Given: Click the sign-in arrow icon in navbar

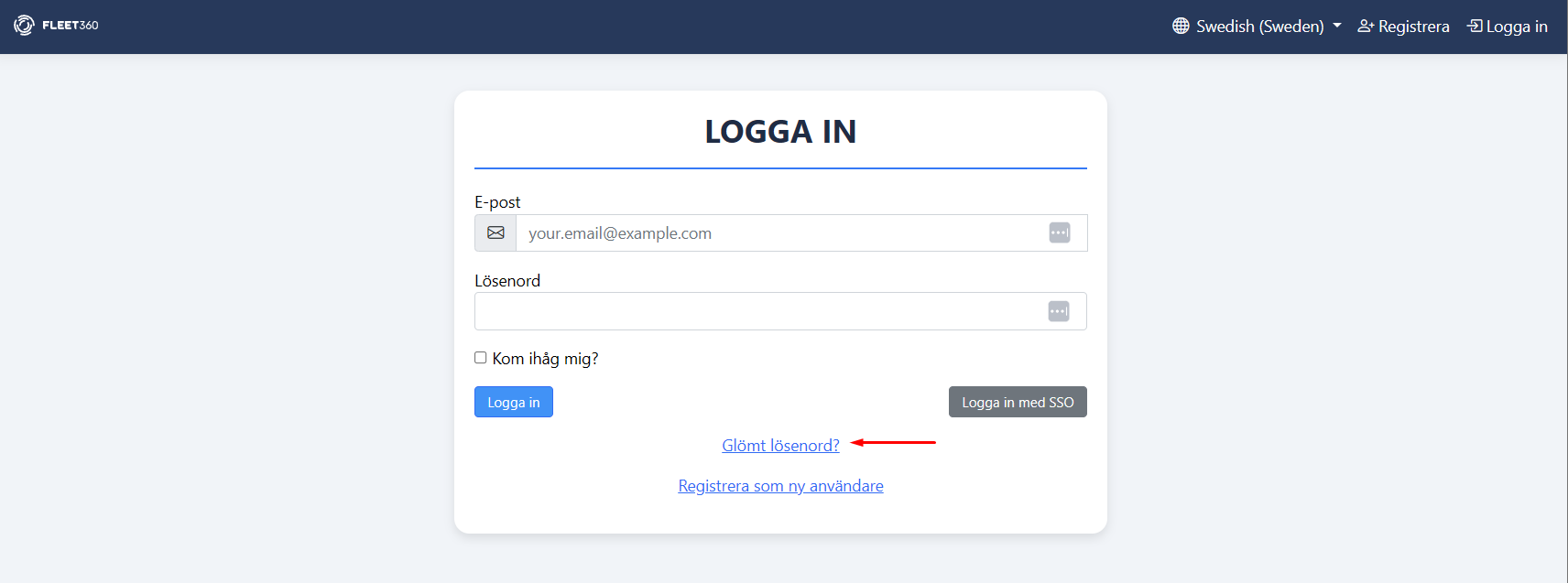Looking at the screenshot, I should [1475, 26].
